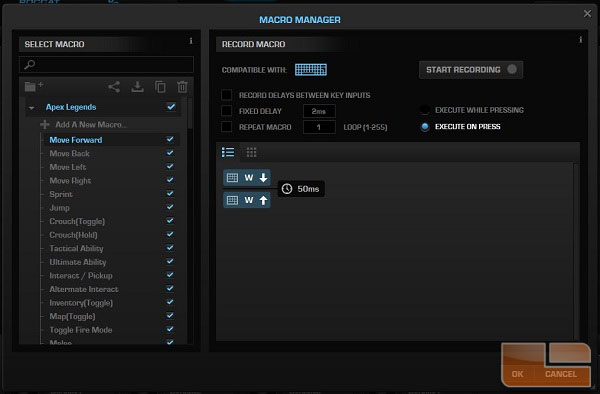Click the macro list scrollbar
The height and width of the screenshot is (394, 600).
pos(189,113)
